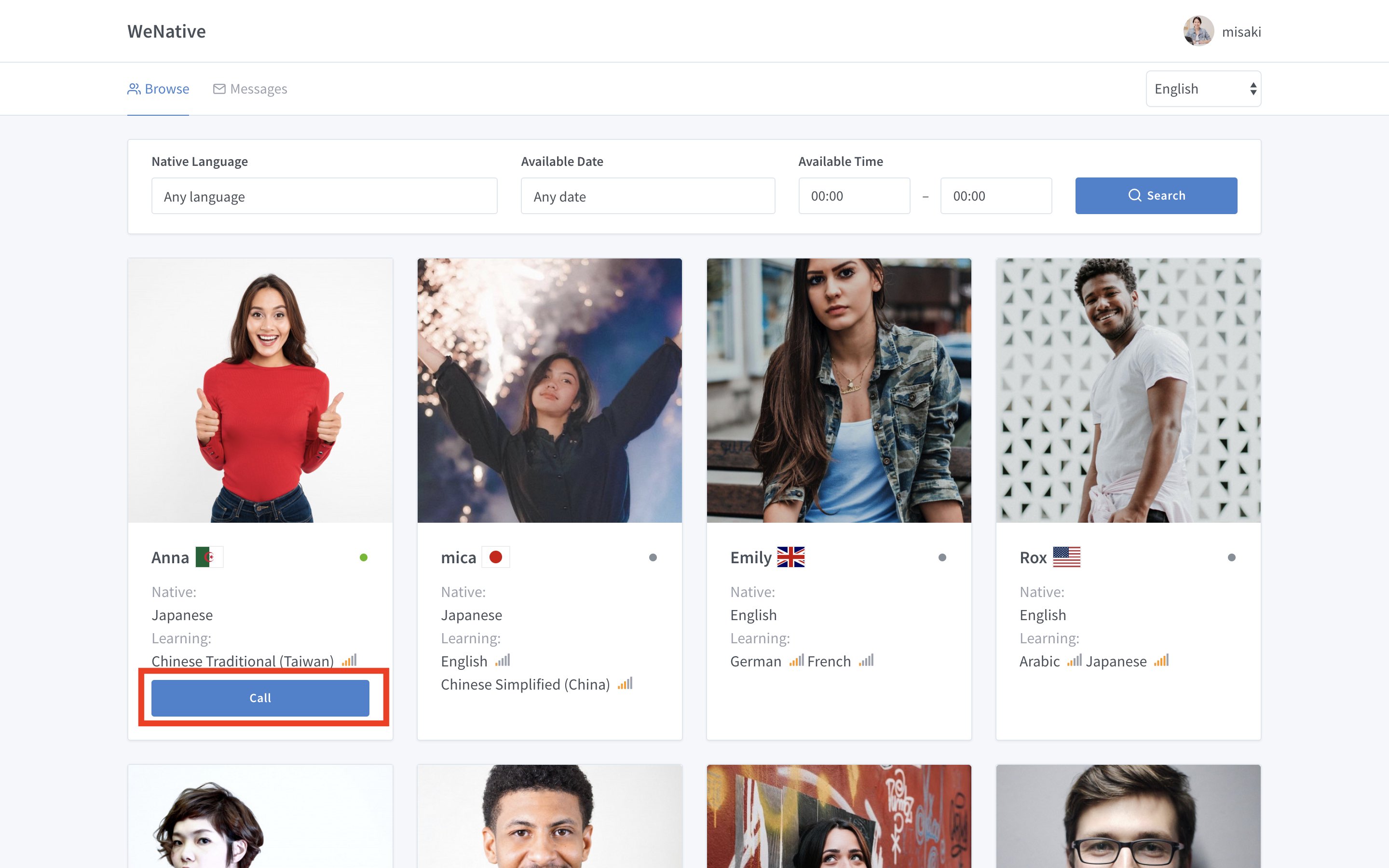Click 'Chinese Simplified (China)' text

525,684
